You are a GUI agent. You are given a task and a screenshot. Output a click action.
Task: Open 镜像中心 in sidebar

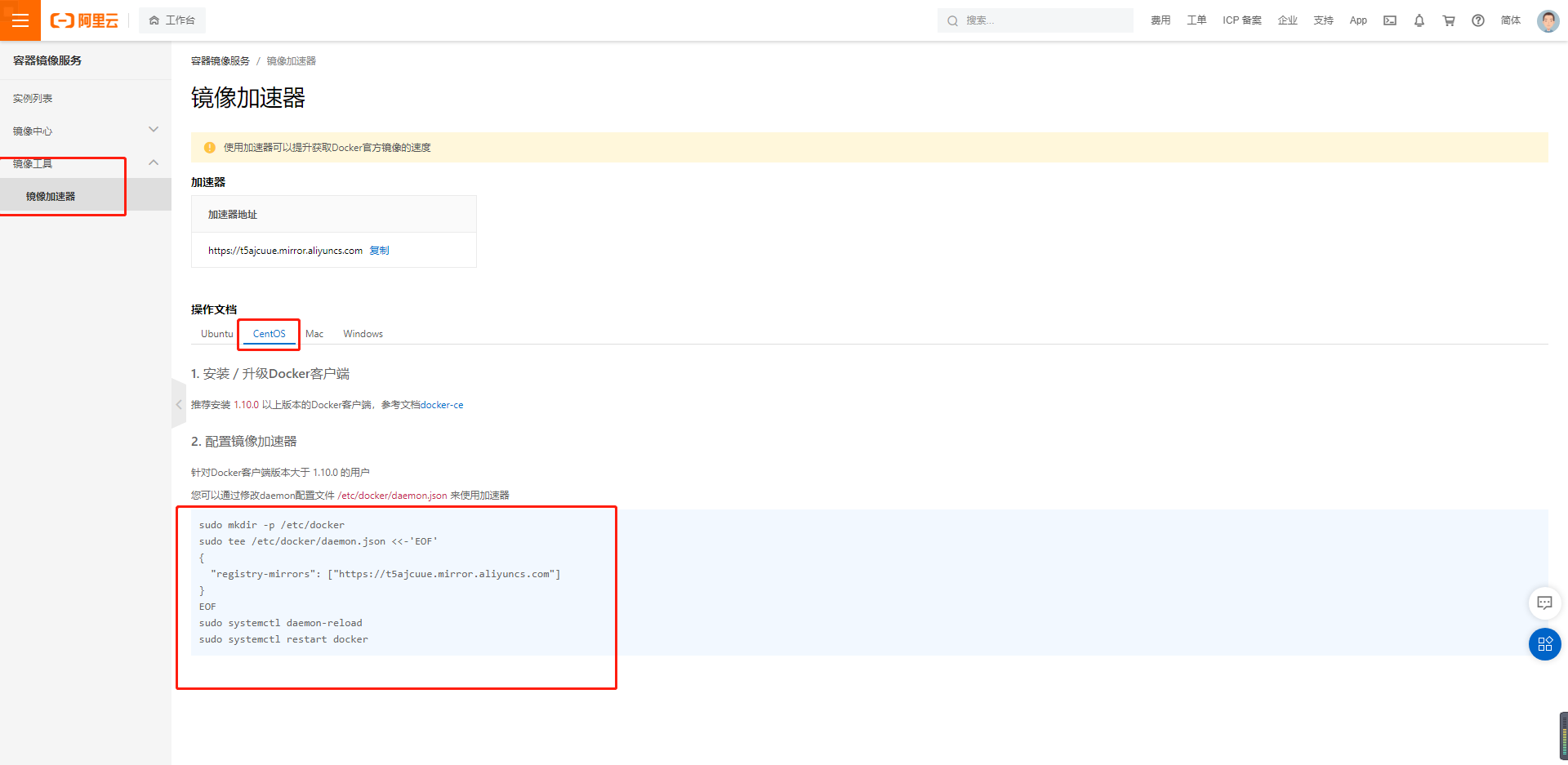33,131
